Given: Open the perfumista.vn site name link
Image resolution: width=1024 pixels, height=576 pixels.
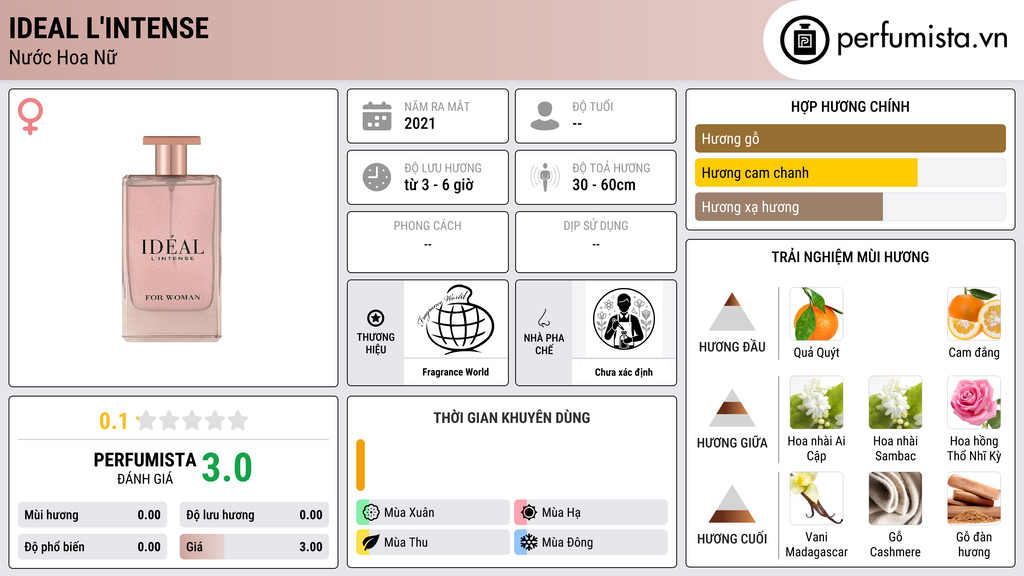Looking at the screenshot, I should 922,39.
